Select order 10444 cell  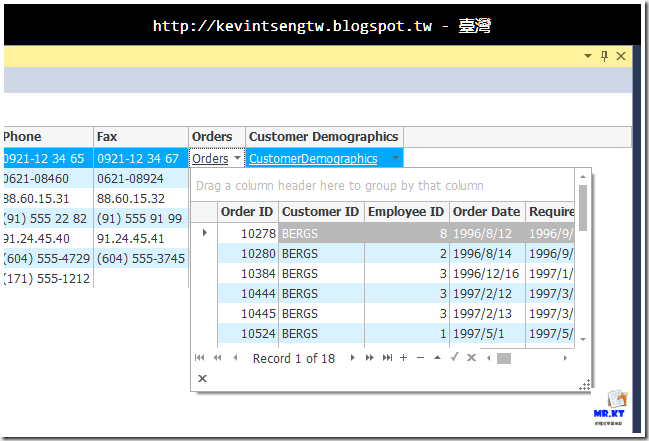click(x=248, y=294)
